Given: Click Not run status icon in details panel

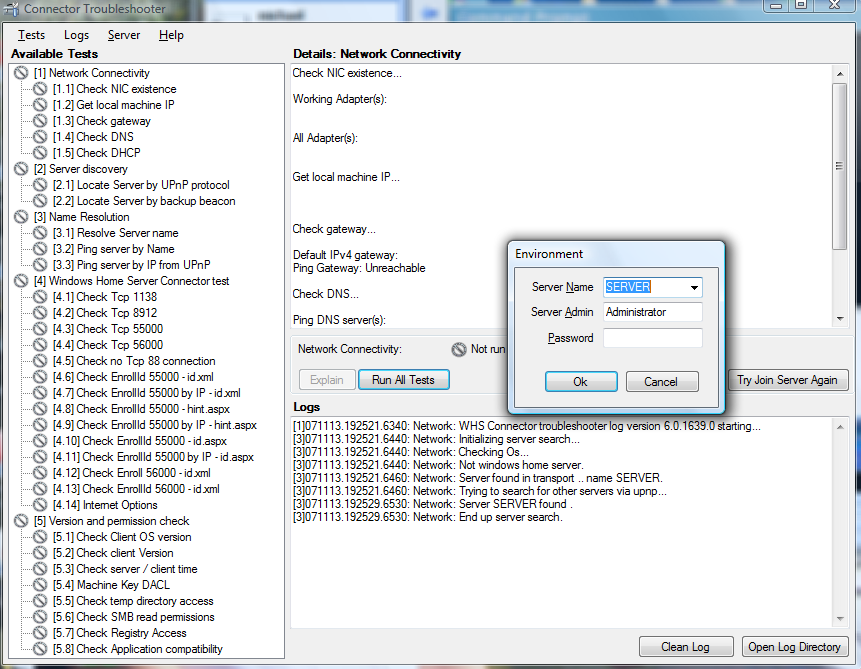Looking at the screenshot, I should click(x=459, y=349).
